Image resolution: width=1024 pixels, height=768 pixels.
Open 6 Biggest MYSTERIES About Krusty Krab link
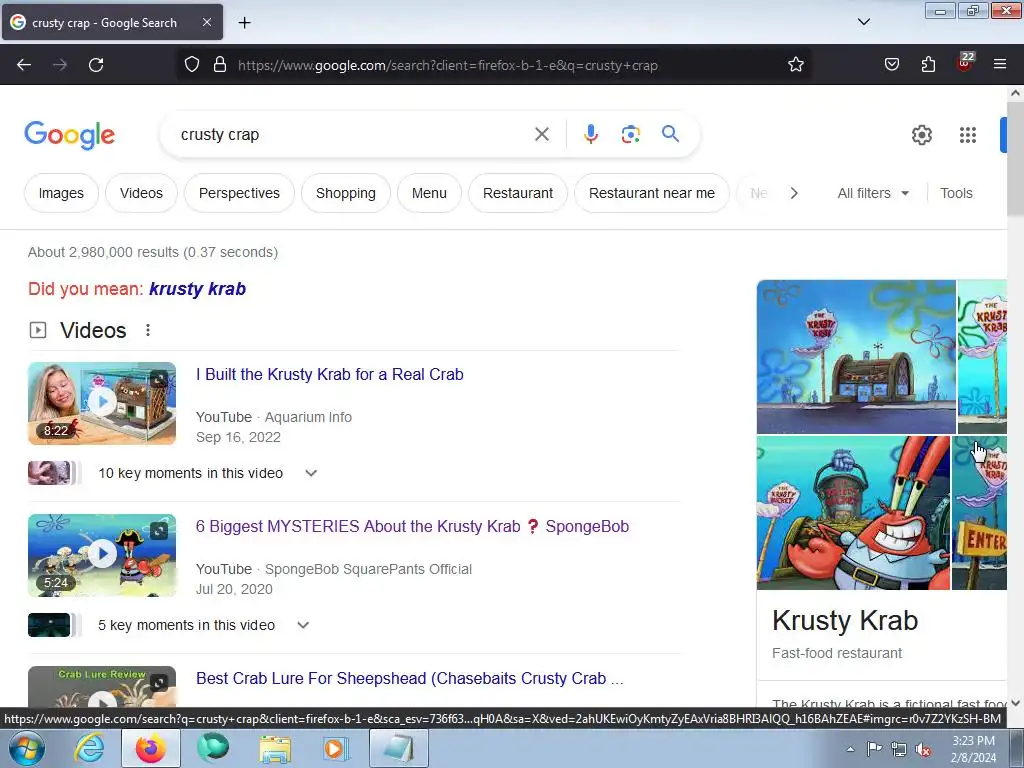[x=412, y=526]
